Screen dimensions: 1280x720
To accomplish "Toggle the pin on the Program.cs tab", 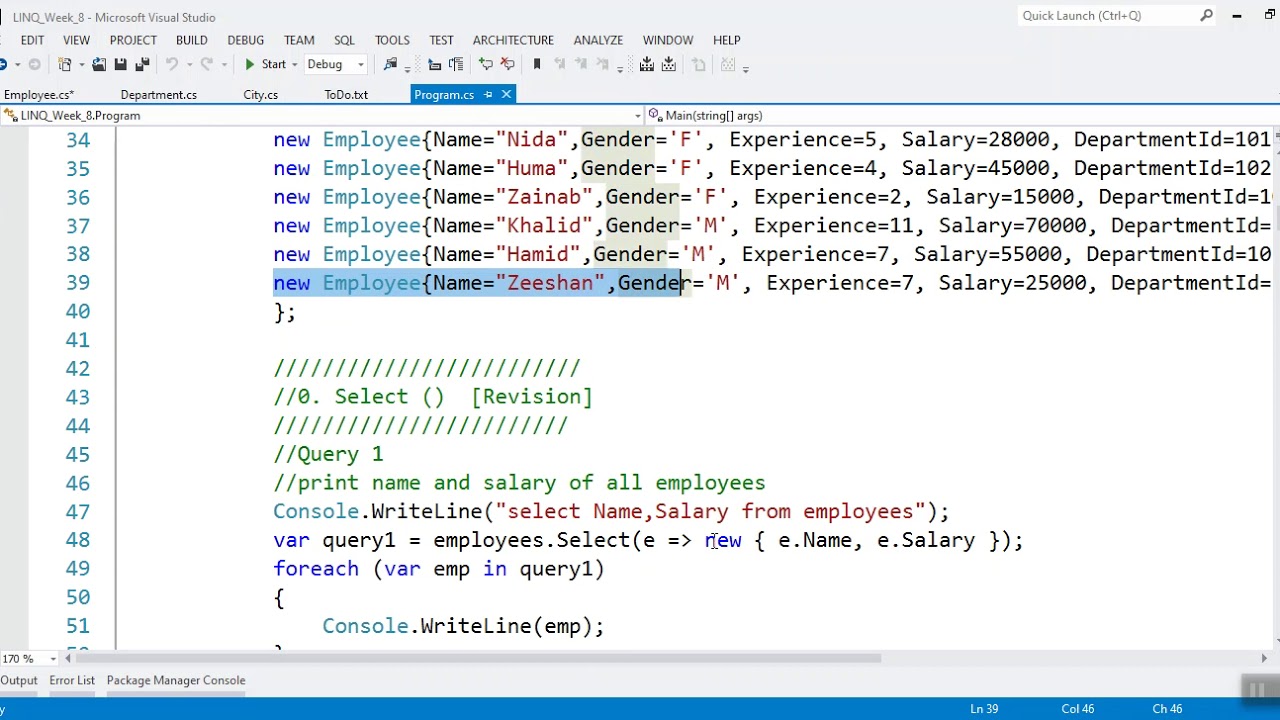I will (488, 95).
